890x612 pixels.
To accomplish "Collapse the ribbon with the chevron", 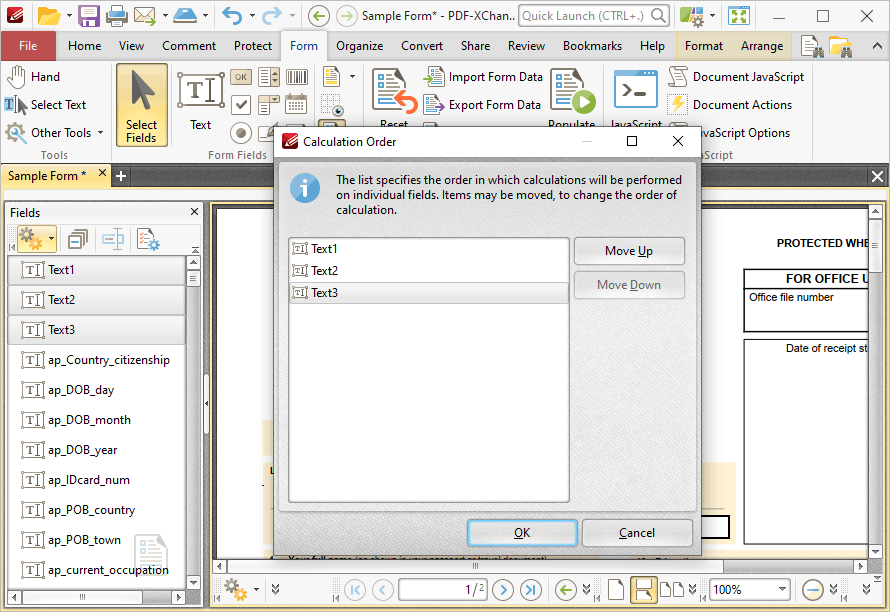I will (x=878, y=46).
